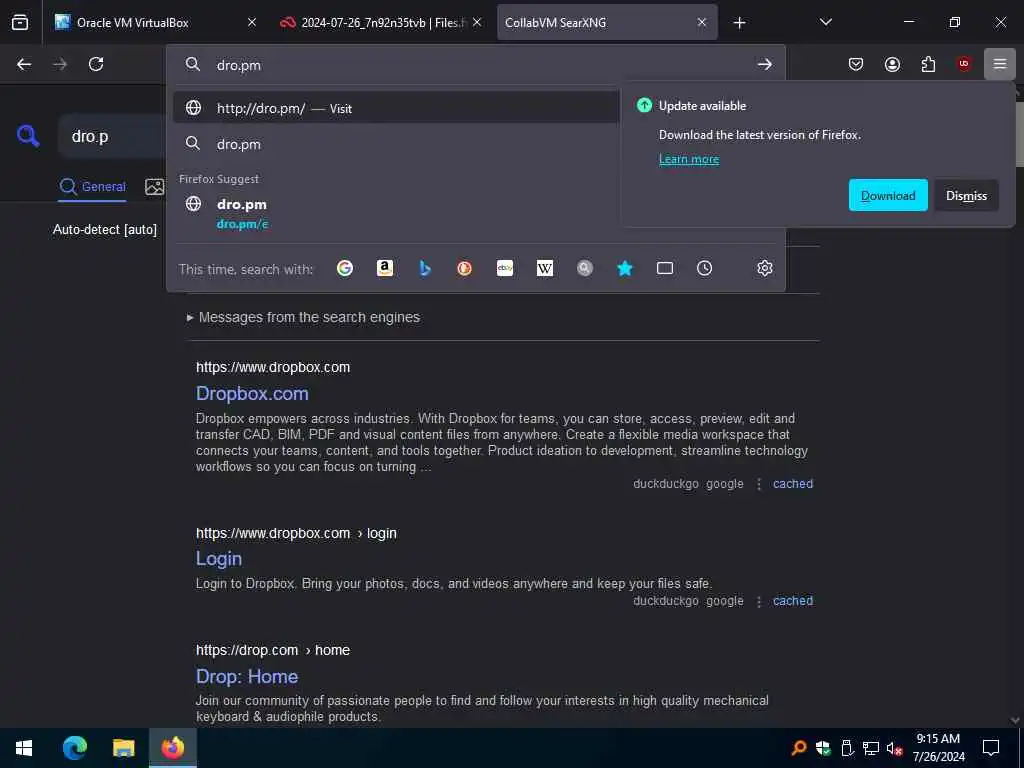The height and width of the screenshot is (768, 1024).
Task: Open Auto-detect language dropdown
Action: point(105,230)
